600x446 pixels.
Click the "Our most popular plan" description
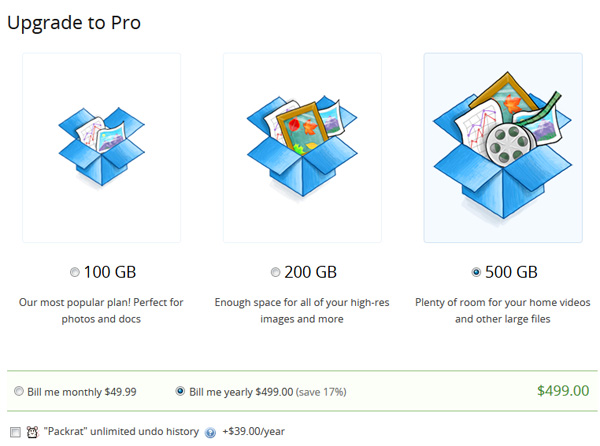tap(100, 310)
